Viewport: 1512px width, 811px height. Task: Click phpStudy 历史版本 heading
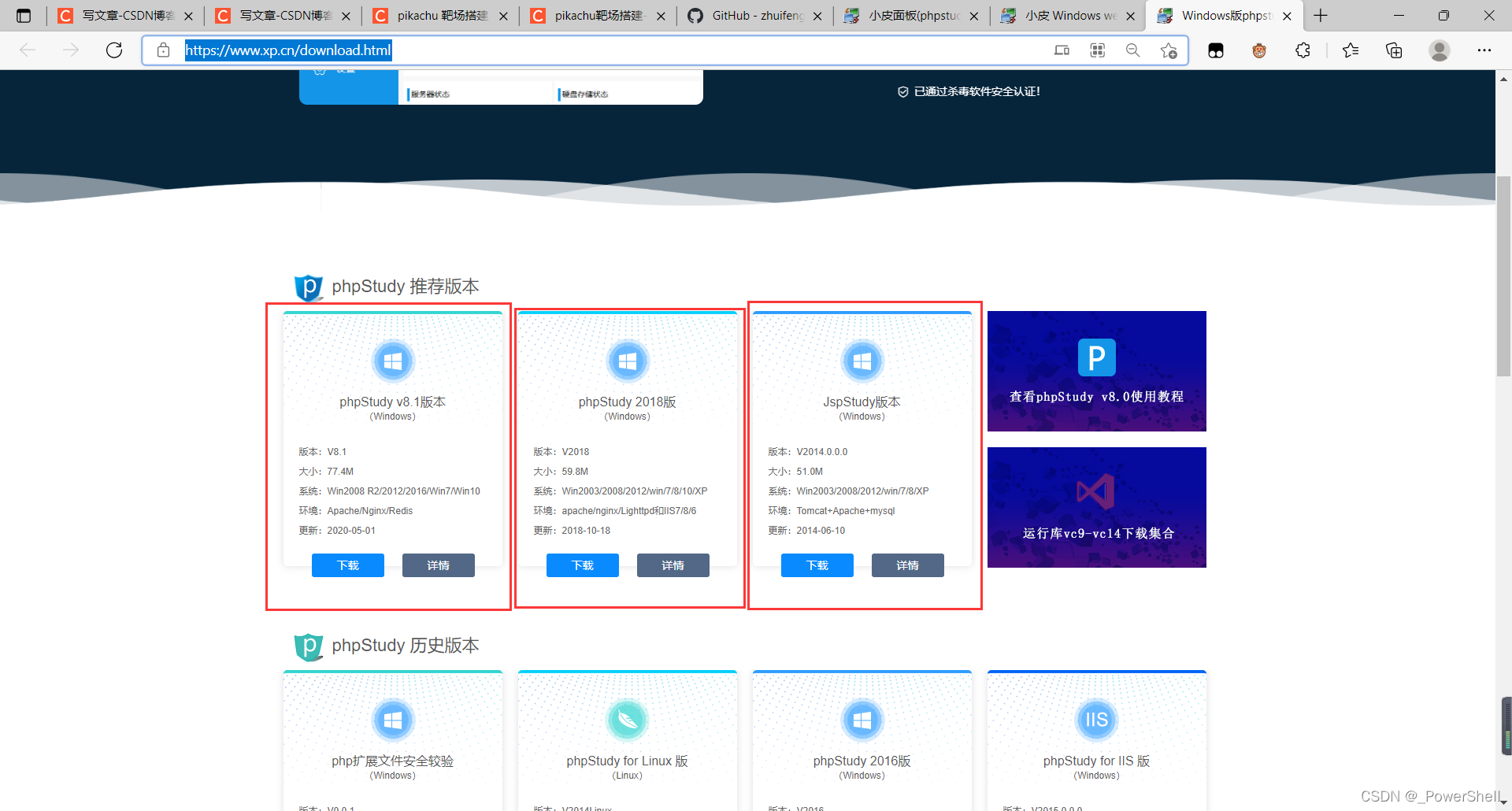tap(405, 646)
